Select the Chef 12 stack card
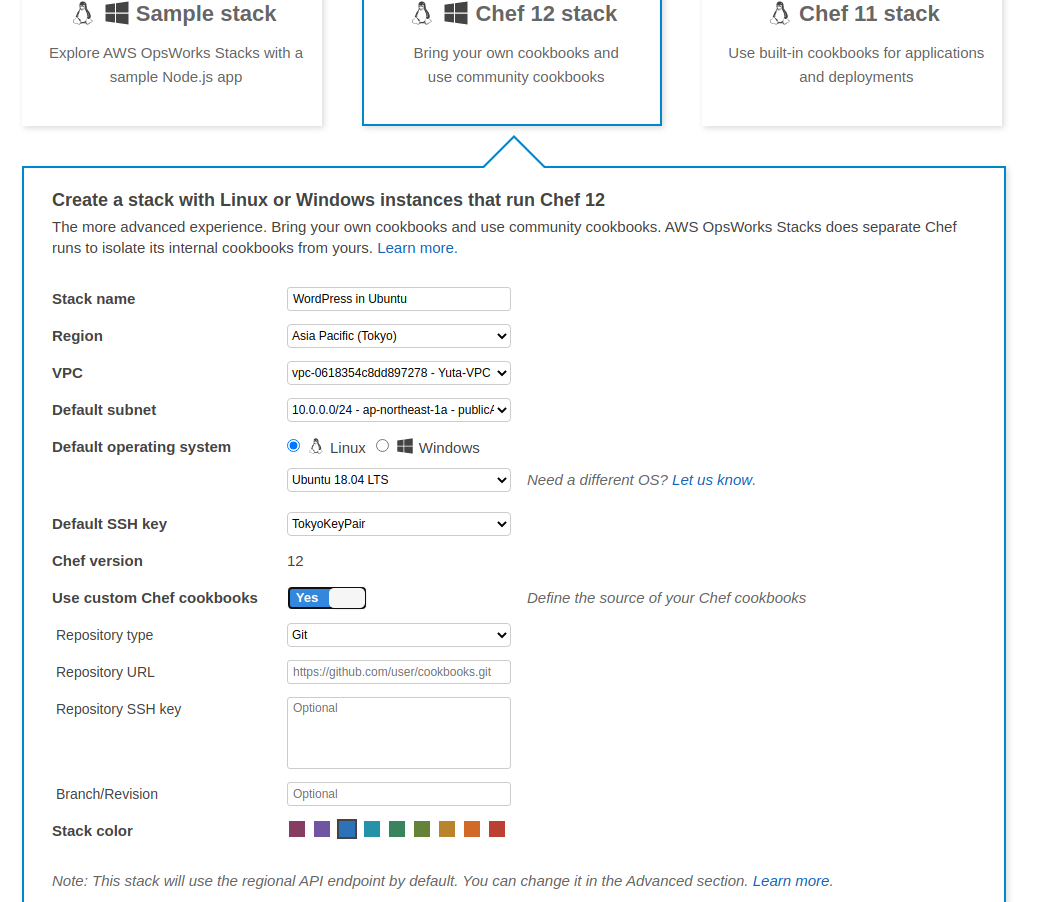 pyautogui.click(x=512, y=61)
